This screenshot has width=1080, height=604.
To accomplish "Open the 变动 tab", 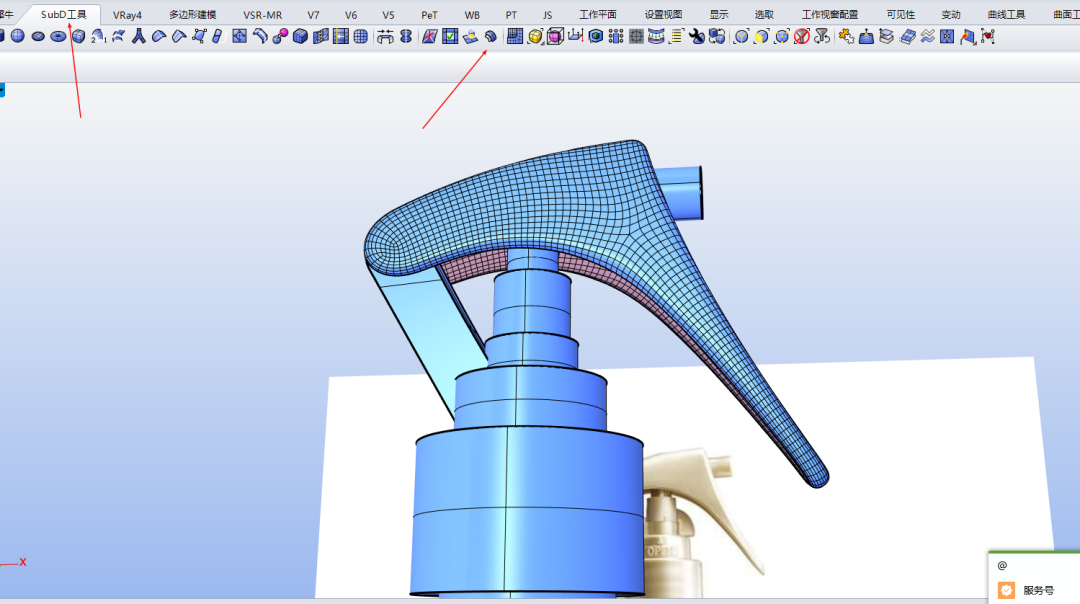I will (x=951, y=14).
